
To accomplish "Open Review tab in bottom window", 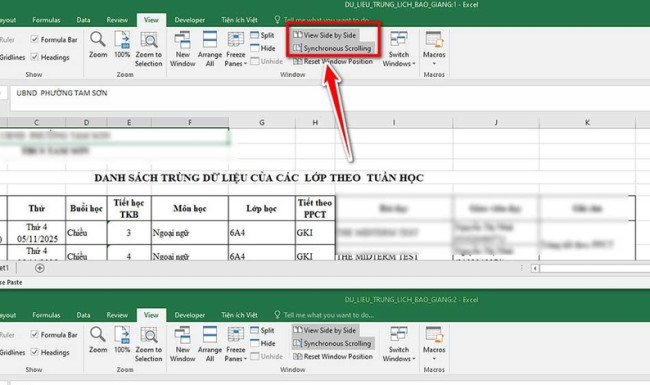I will pos(117,315).
